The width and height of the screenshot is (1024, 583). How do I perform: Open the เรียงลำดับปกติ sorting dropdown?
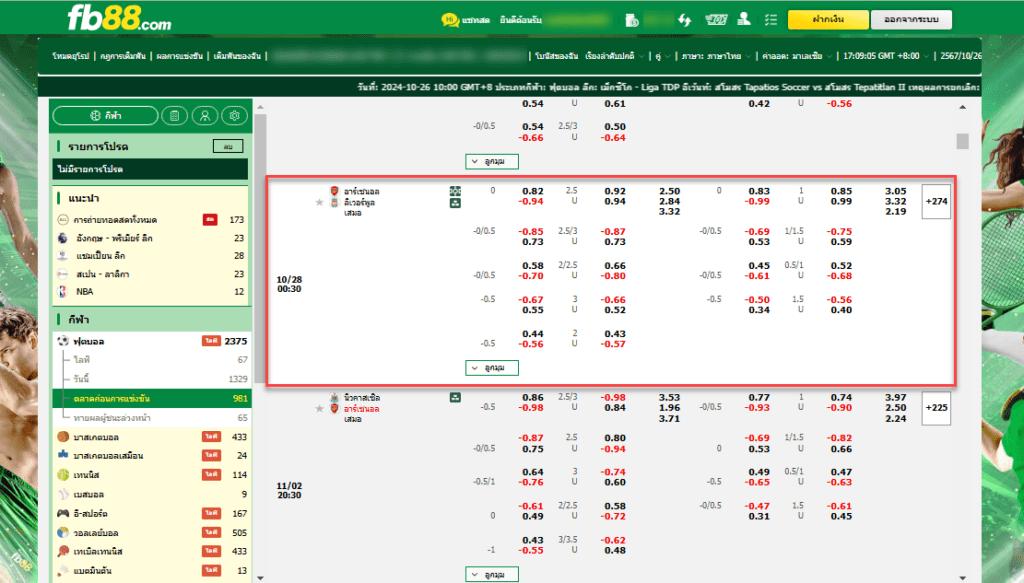pyautogui.click(x=614, y=56)
